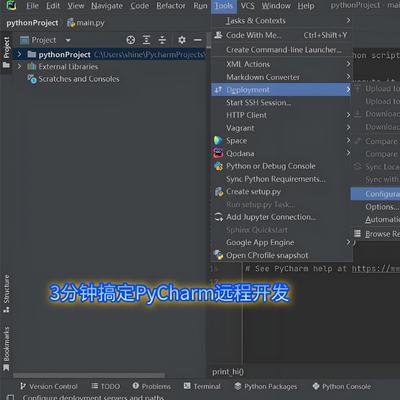Click the Collapse All icon in Project panel

click(x=162, y=40)
